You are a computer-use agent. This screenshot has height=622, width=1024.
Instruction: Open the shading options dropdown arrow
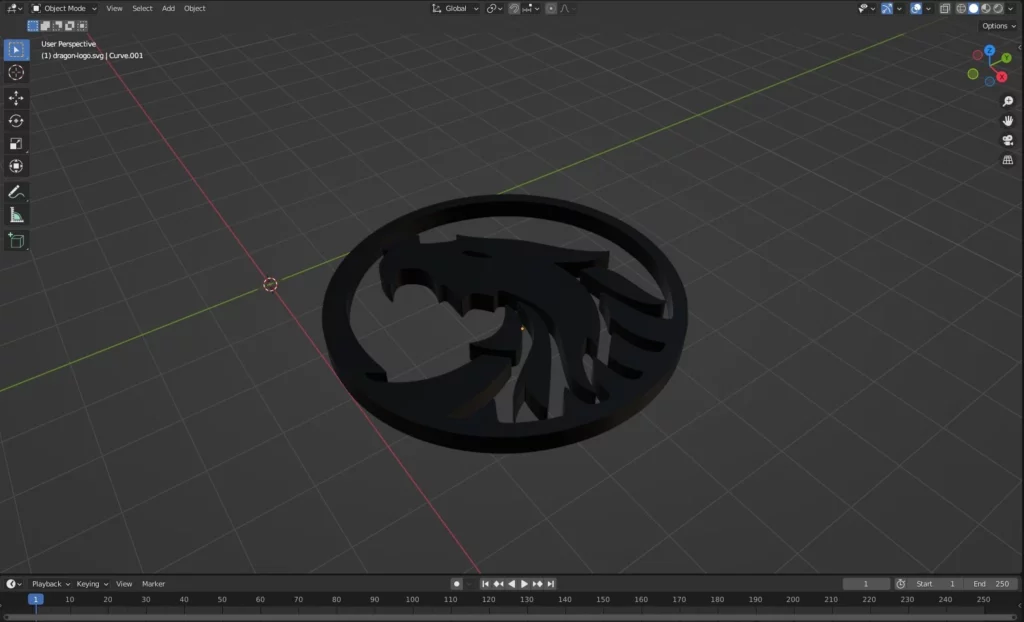[x=1011, y=8]
